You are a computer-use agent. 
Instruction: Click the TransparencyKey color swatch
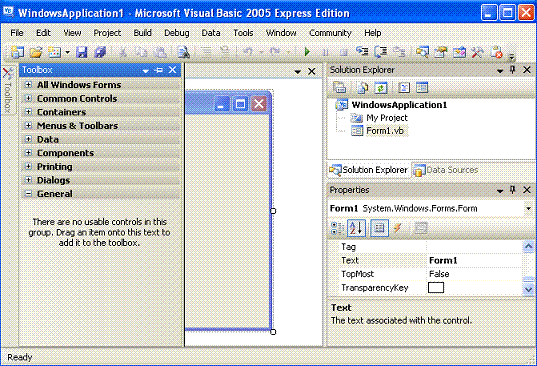tap(436, 288)
